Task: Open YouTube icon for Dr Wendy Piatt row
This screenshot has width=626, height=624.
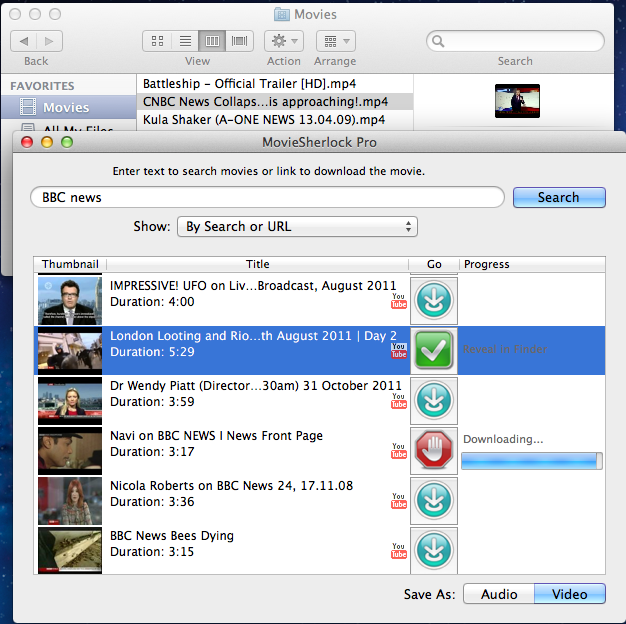Action: coord(398,401)
